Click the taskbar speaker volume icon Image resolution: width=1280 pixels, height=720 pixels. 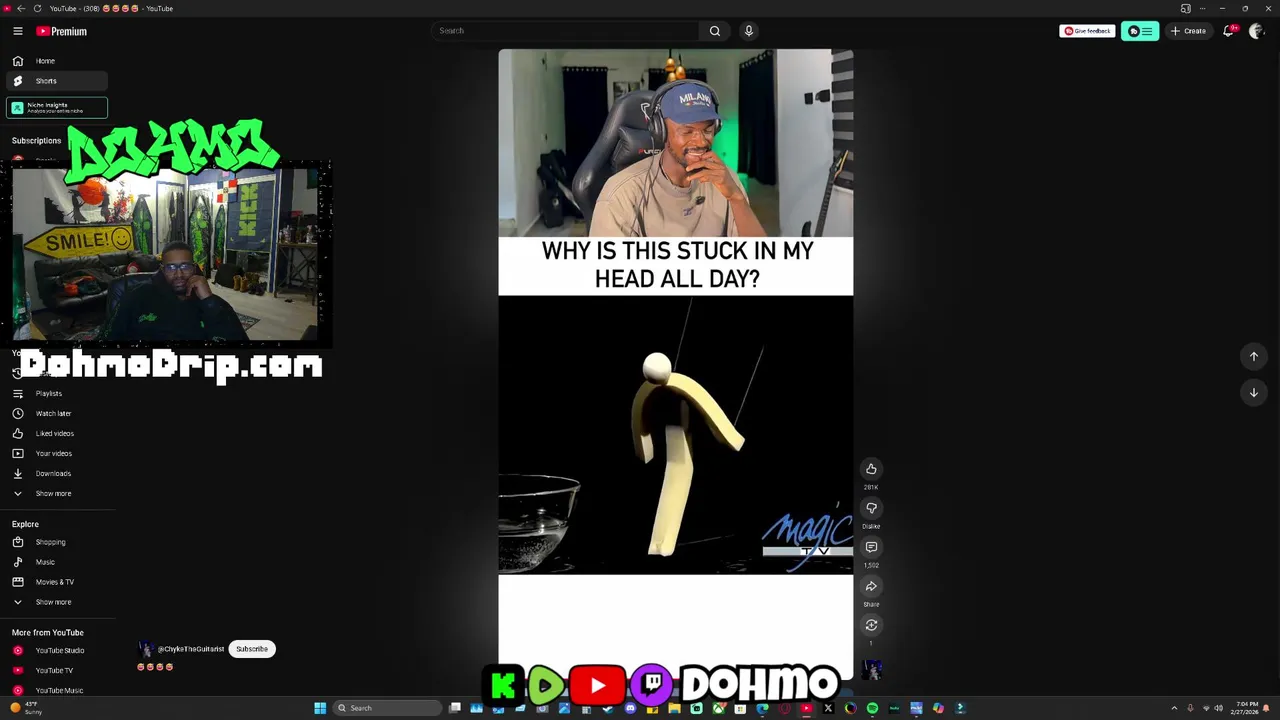coord(1219,708)
